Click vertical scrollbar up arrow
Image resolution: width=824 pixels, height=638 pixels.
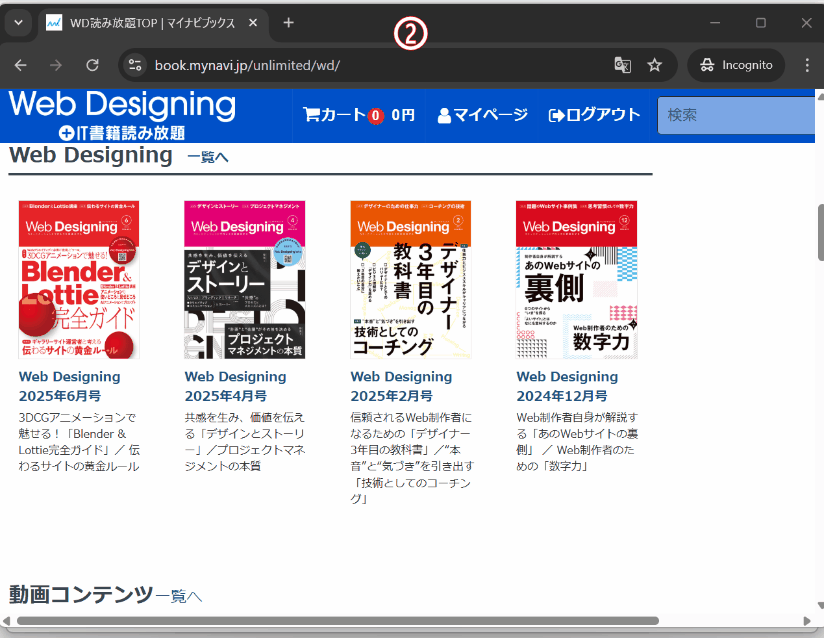pos(820,96)
